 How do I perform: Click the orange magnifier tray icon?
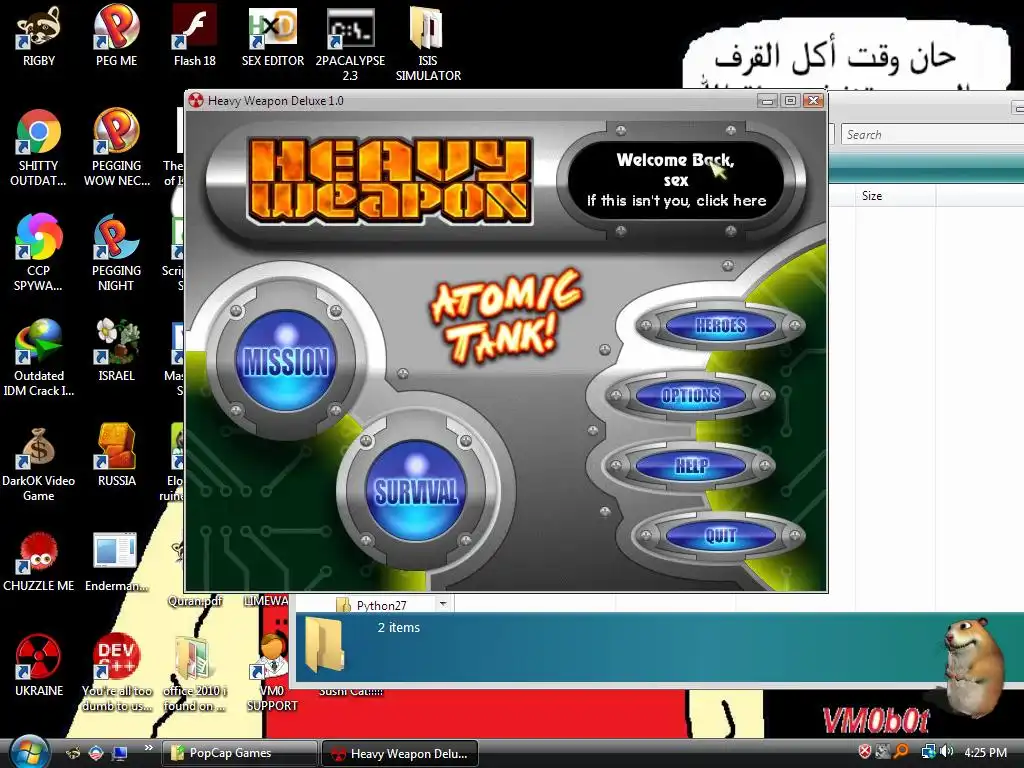coord(902,752)
